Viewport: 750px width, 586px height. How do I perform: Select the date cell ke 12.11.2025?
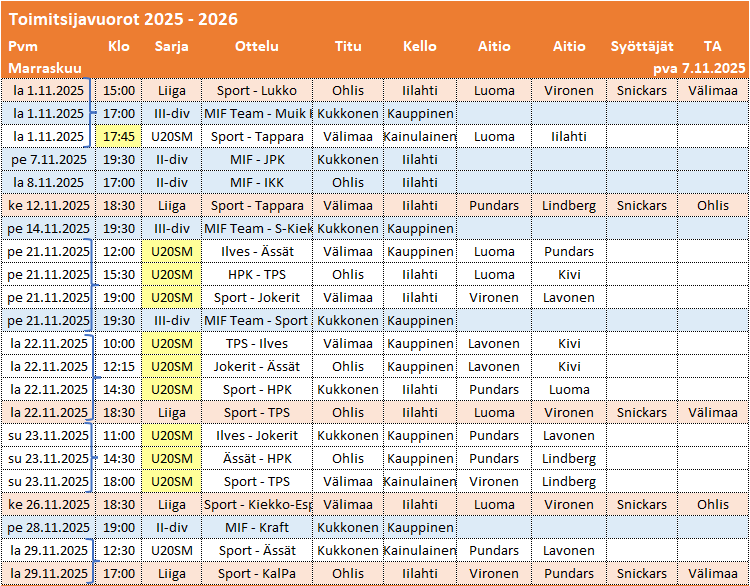pyautogui.click(x=48, y=206)
